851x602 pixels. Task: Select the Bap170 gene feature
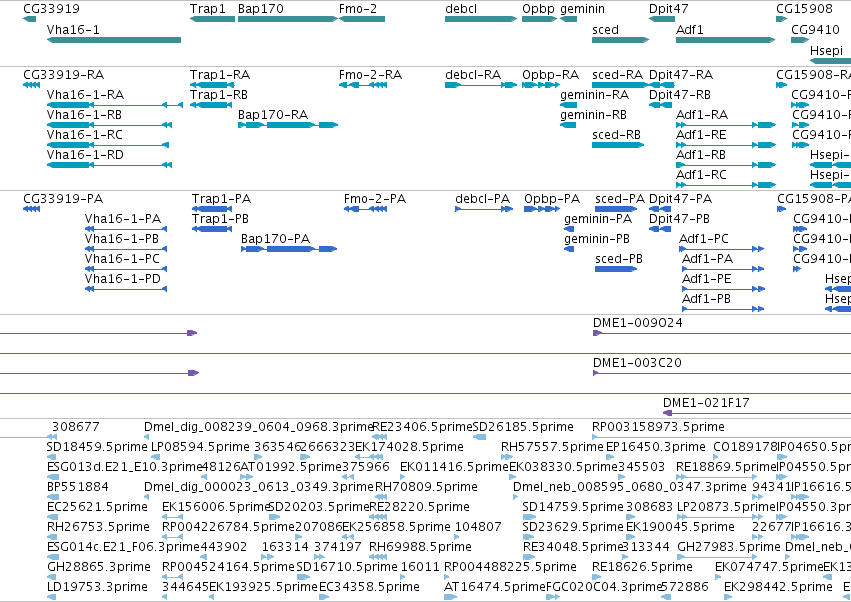click(288, 19)
